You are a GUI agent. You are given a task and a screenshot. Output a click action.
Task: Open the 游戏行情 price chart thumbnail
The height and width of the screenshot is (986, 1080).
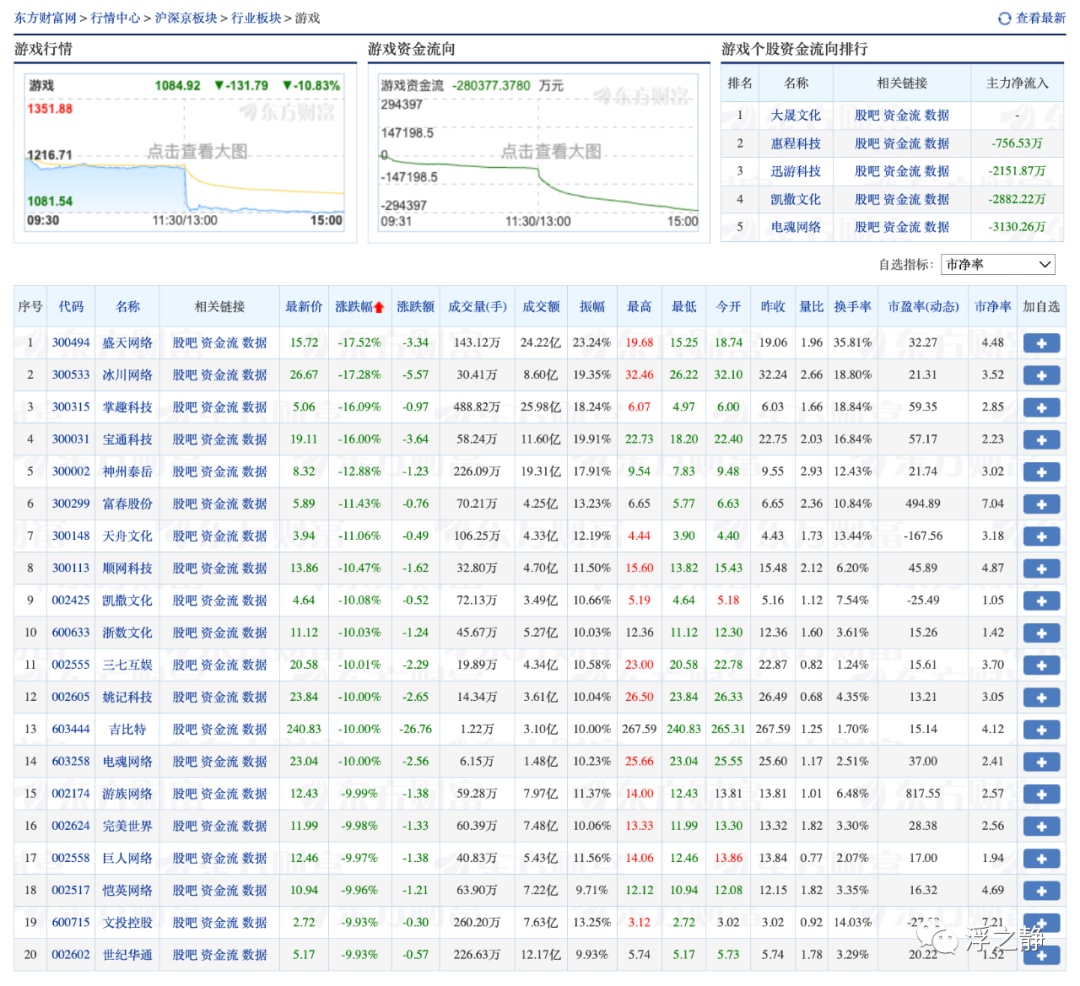(x=185, y=152)
